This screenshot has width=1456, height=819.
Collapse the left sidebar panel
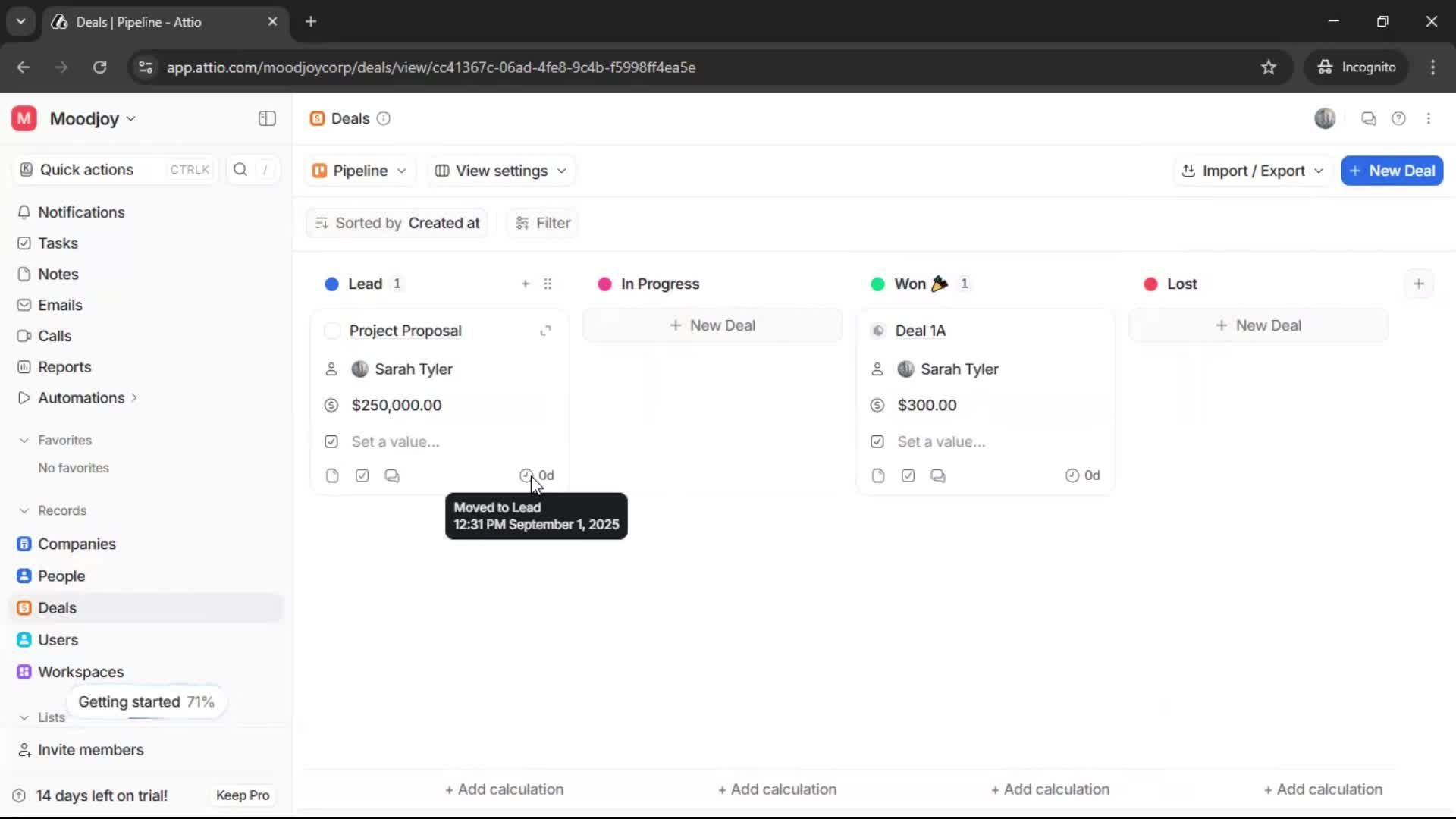pos(266,118)
